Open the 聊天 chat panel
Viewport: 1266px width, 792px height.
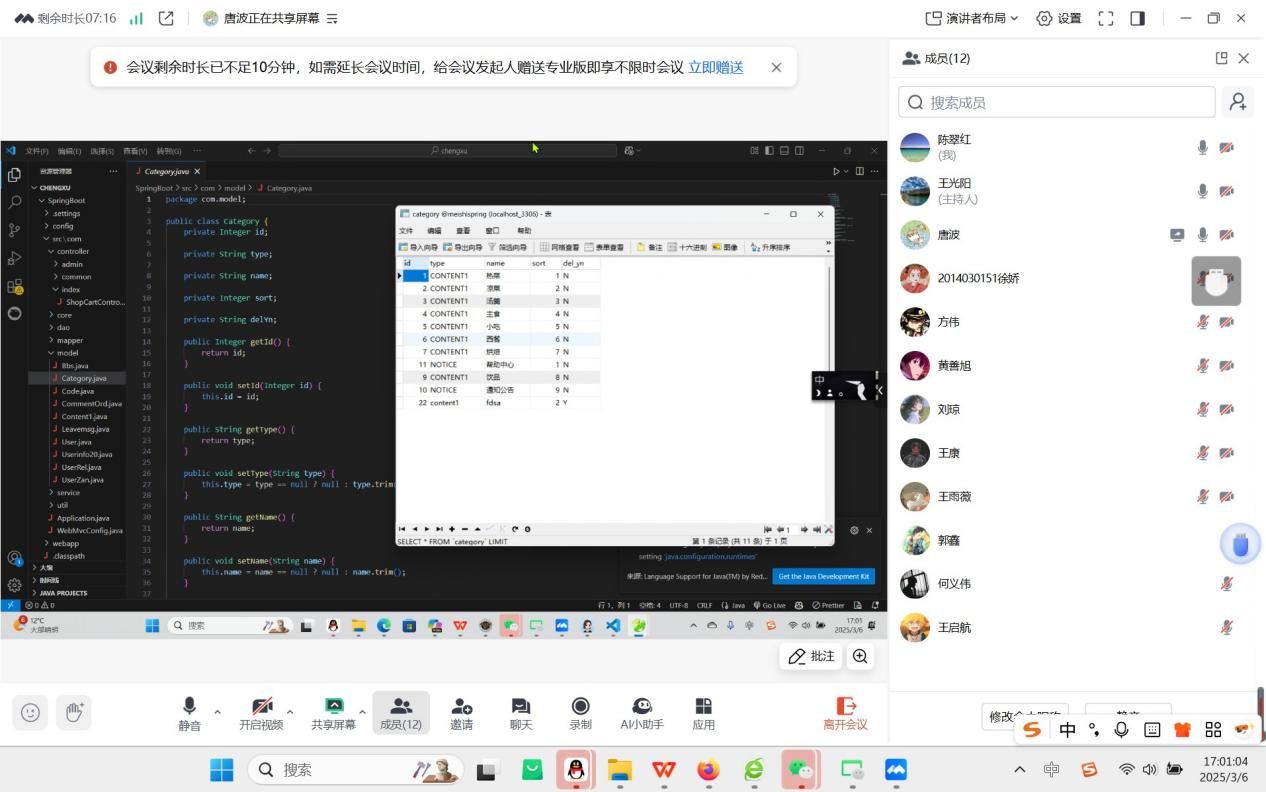pyautogui.click(x=520, y=713)
